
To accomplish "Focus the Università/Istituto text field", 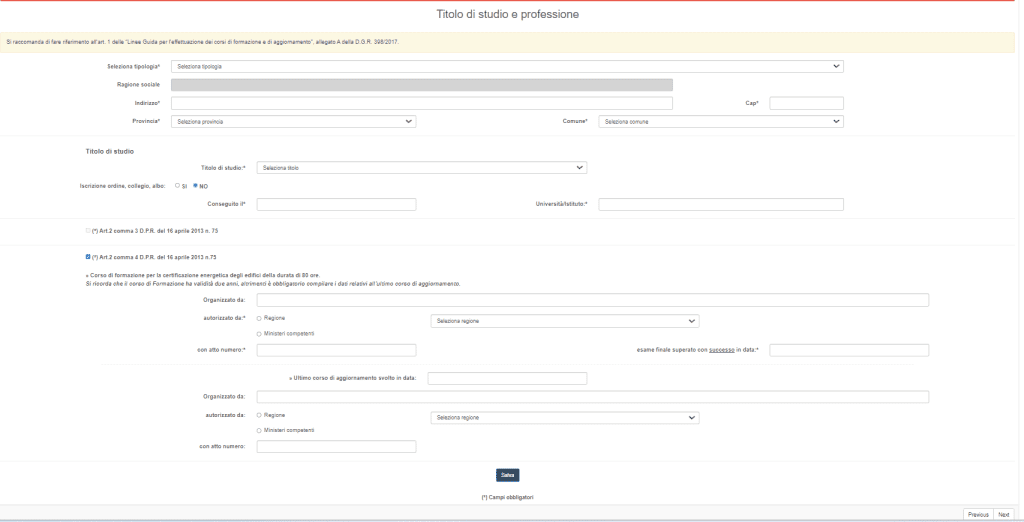I will pyautogui.click(x=721, y=205).
